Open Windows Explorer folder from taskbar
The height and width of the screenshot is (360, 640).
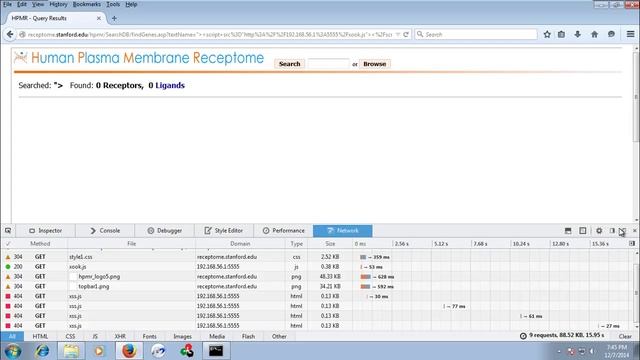coord(71,351)
